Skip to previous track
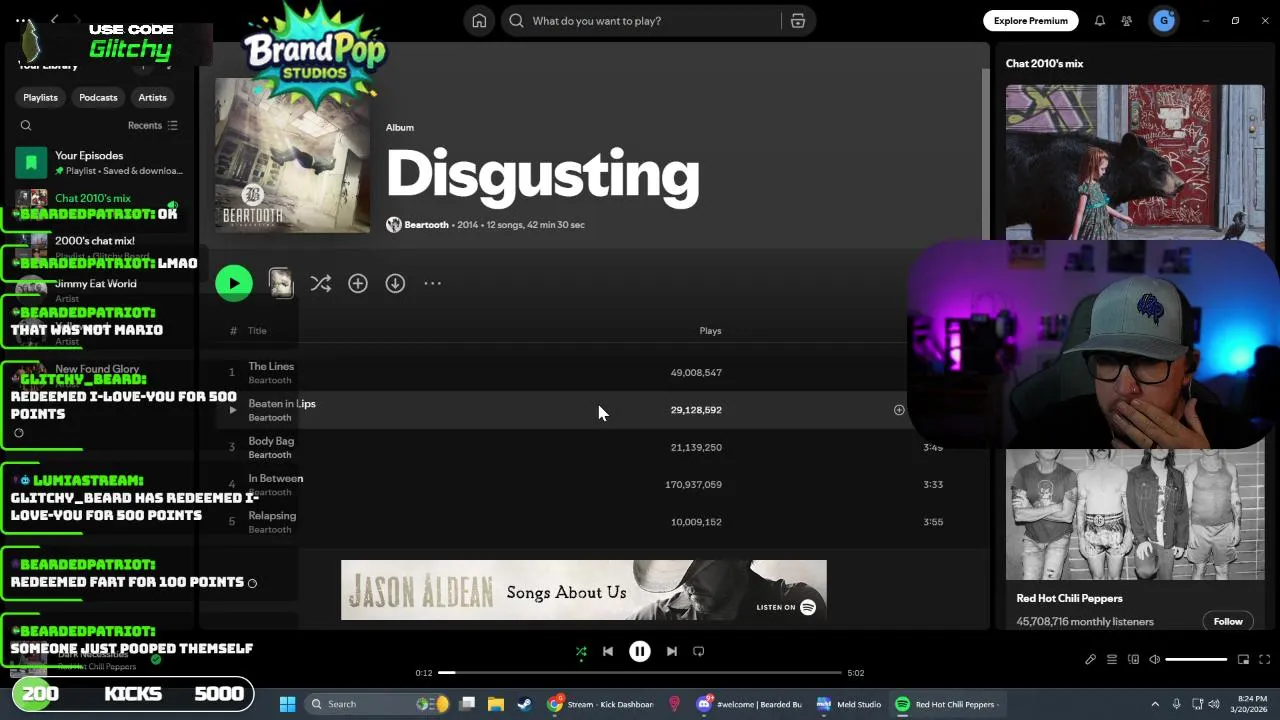Screen dimensions: 1280x720 (608, 652)
